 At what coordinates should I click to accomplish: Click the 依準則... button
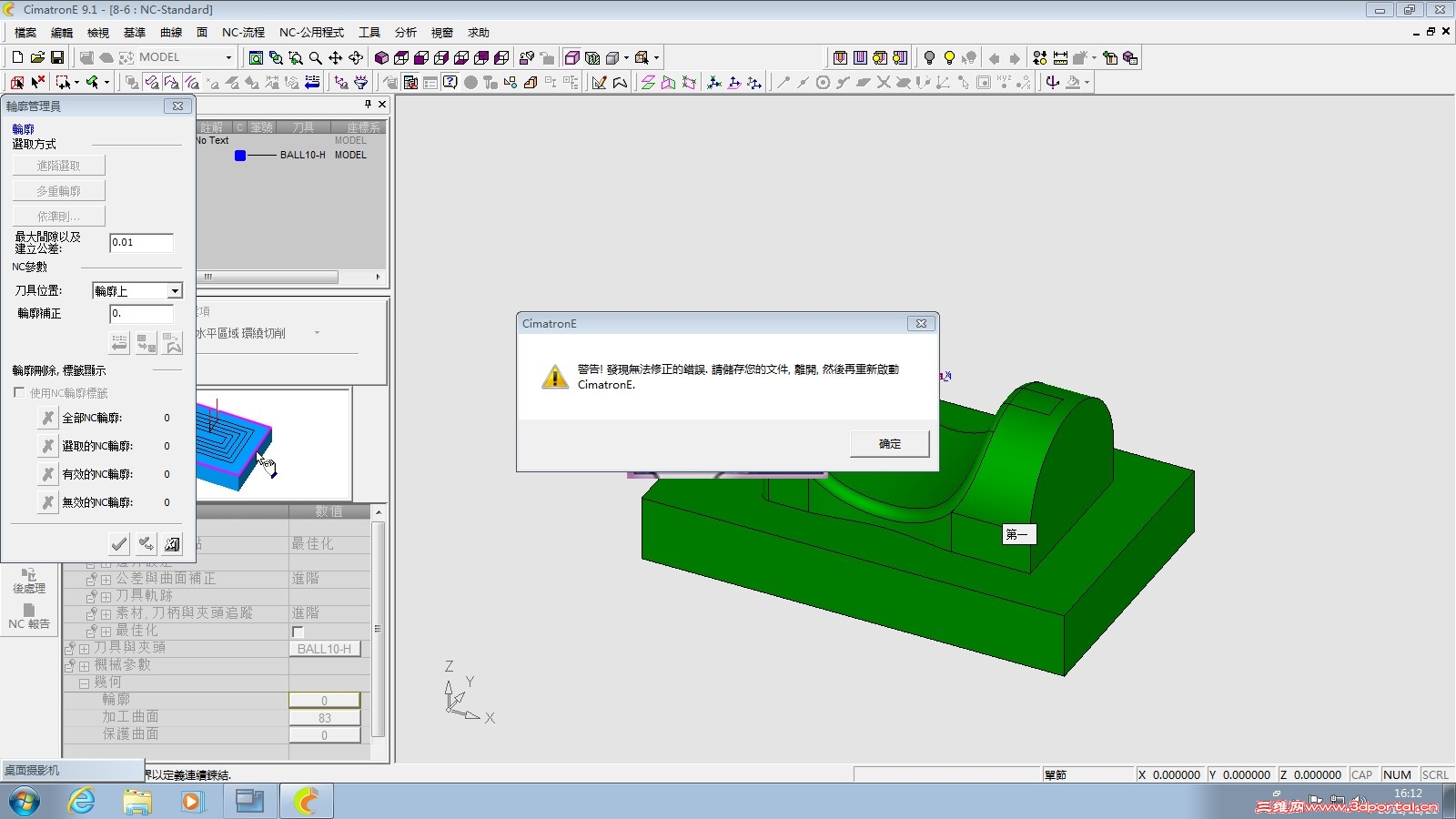click(59, 217)
